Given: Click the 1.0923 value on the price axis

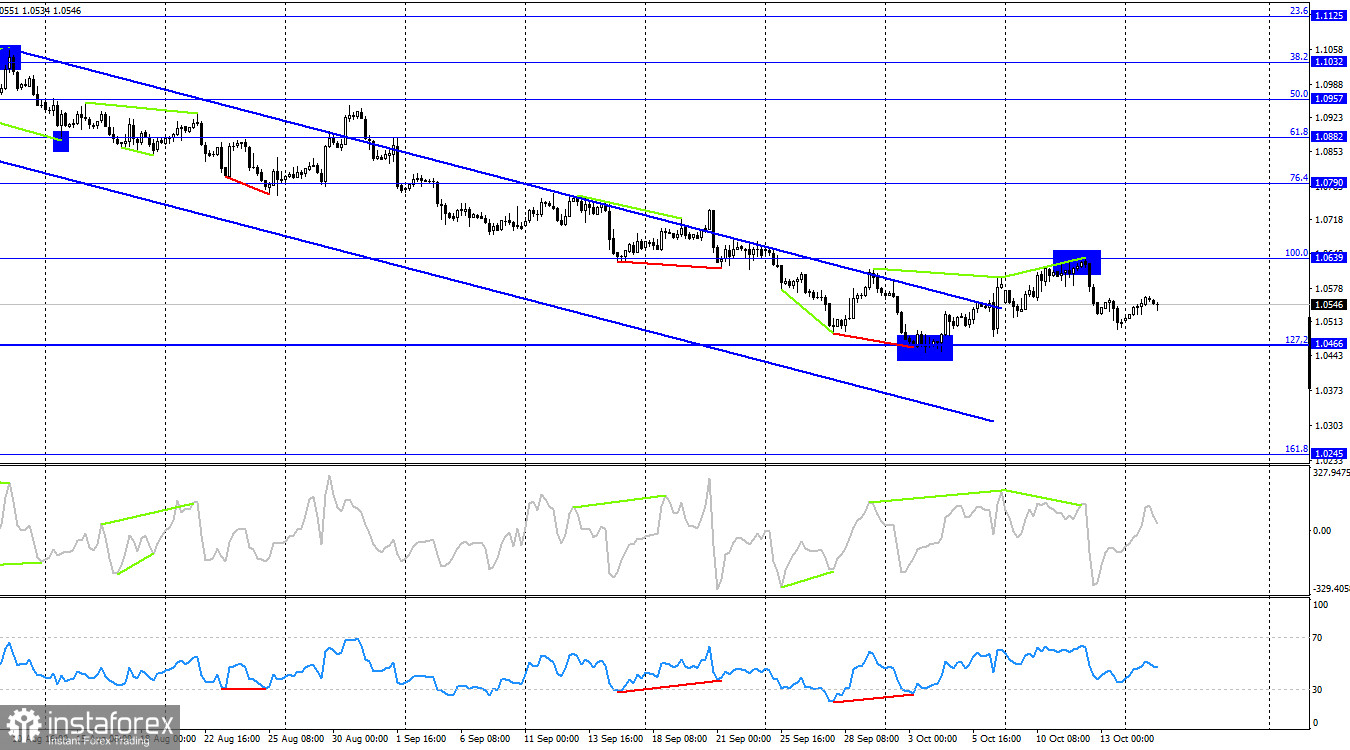Looking at the screenshot, I should (x=1331, y=118).
